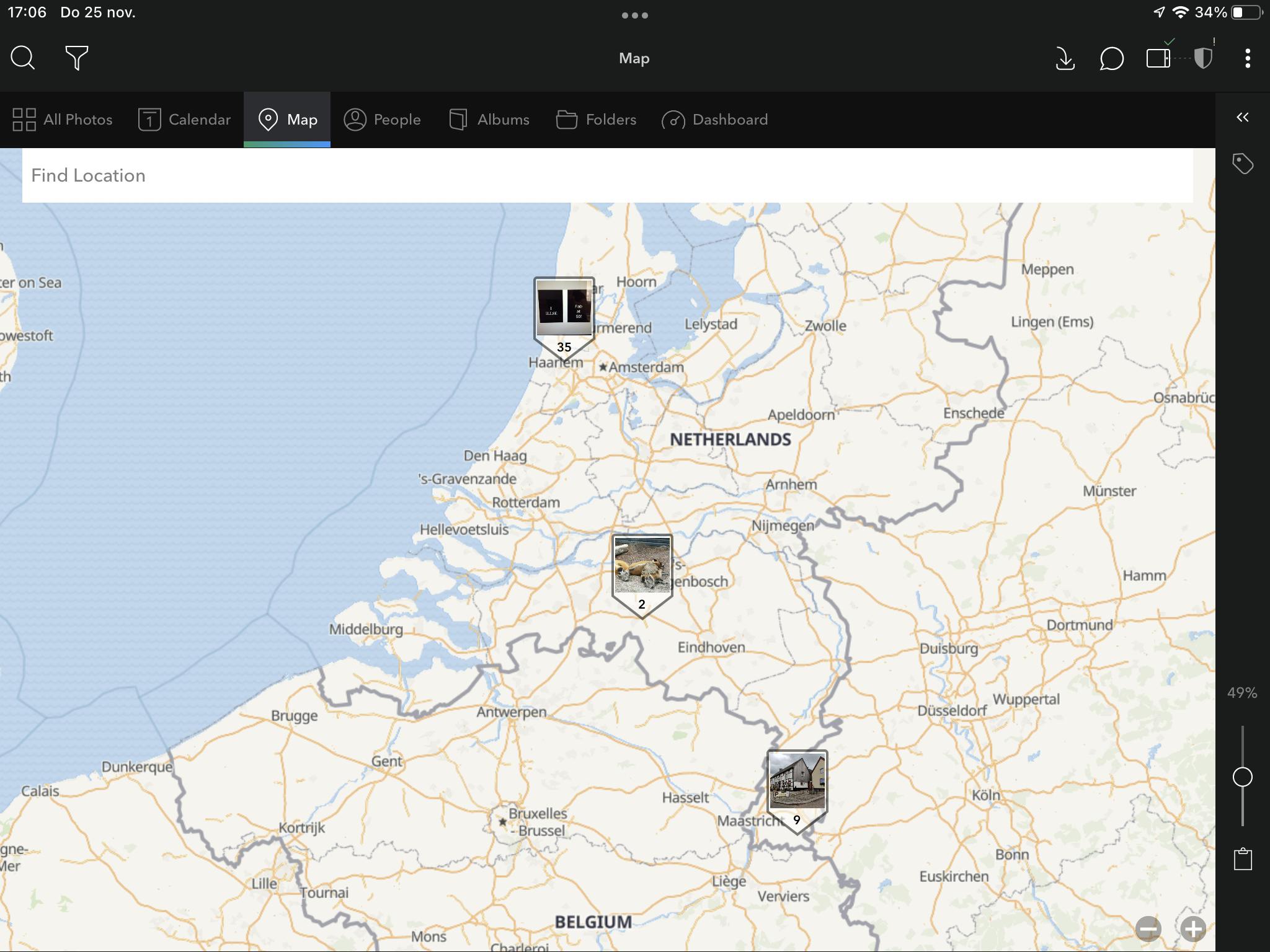Switch to the Calendar tab
The image size is (1270, 952).
coord(184,120)
